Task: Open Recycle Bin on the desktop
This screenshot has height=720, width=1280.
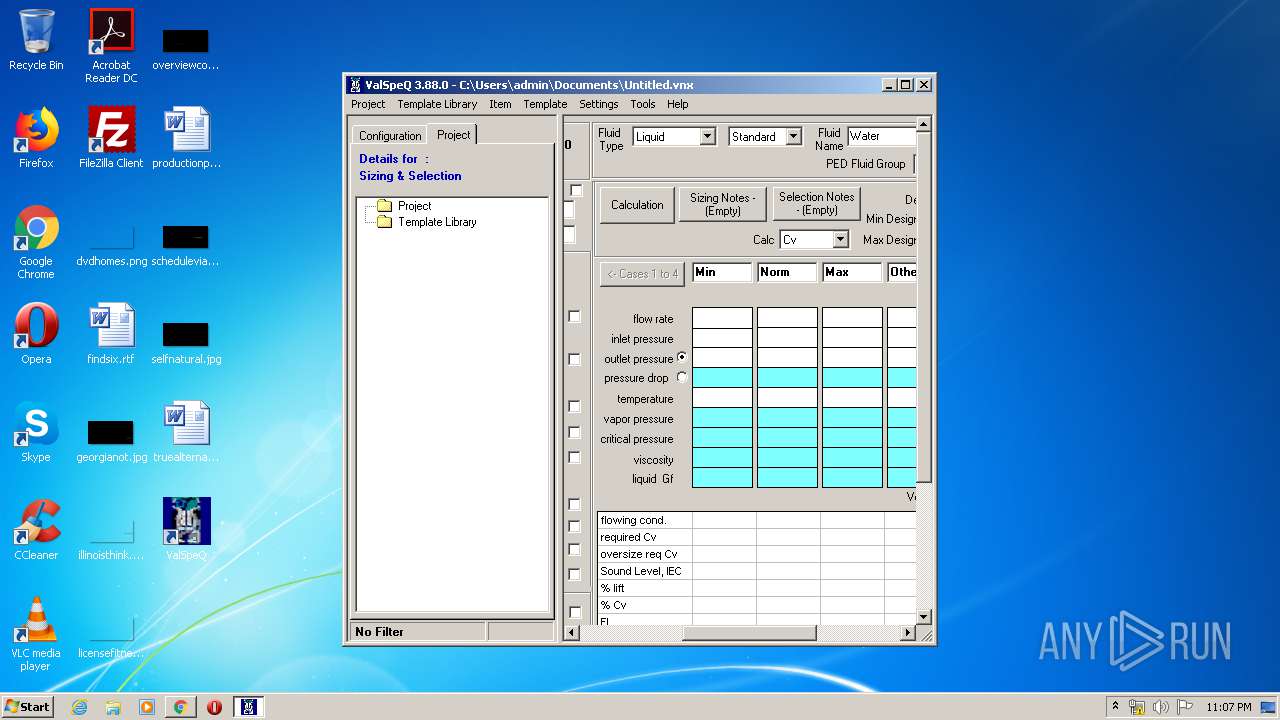Action: pos(36,40)
